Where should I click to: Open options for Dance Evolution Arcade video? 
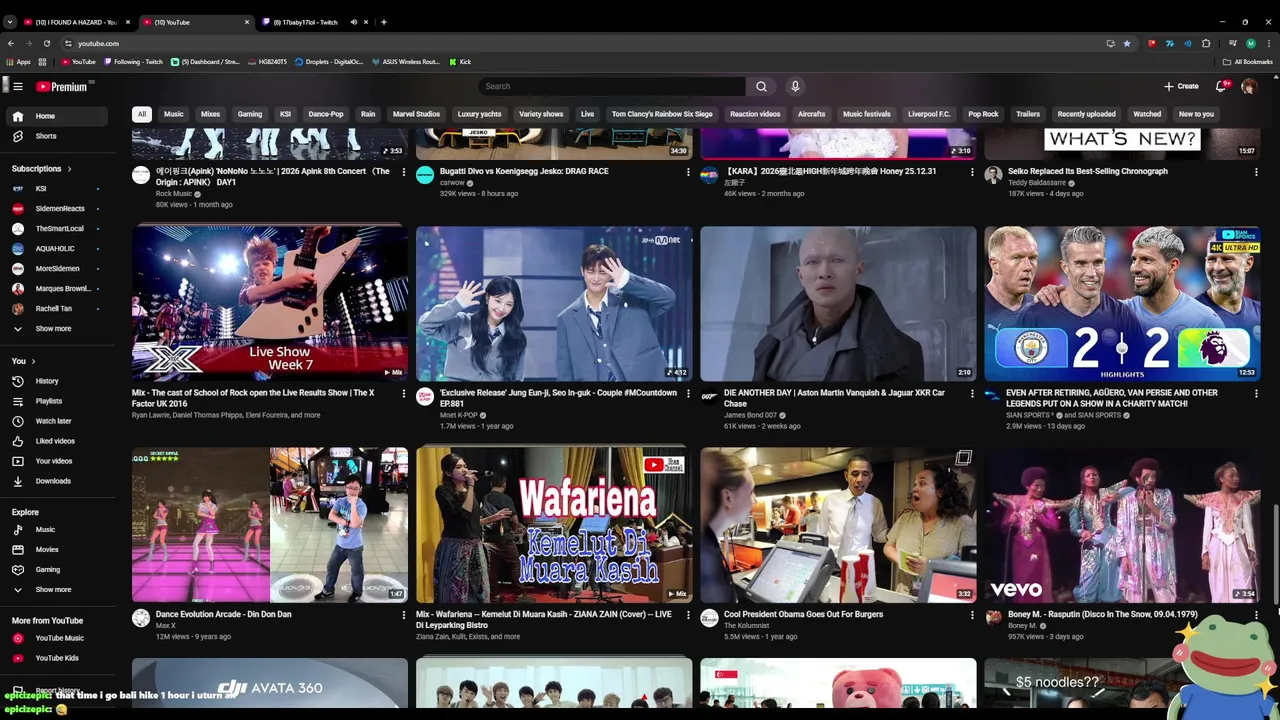click(404, 615)
